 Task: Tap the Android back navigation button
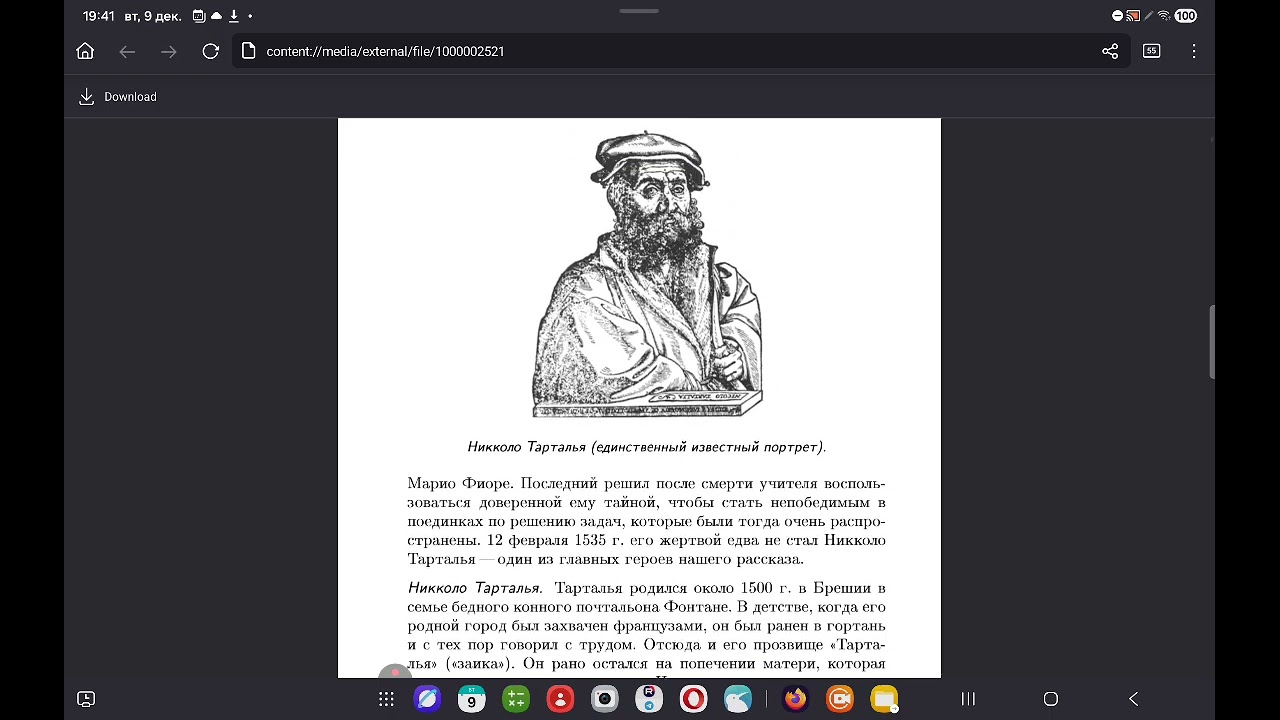point(1133,699)
